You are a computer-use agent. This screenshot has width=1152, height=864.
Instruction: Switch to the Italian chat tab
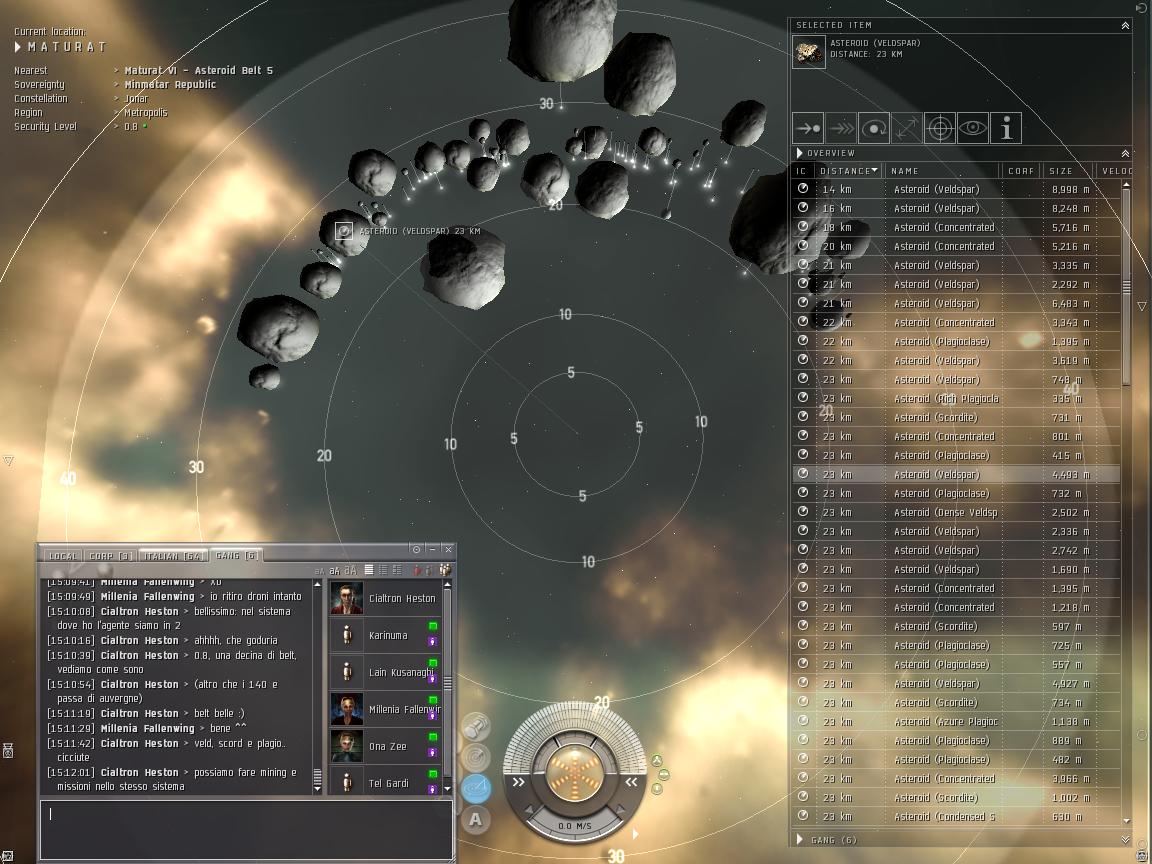(173, 555)
